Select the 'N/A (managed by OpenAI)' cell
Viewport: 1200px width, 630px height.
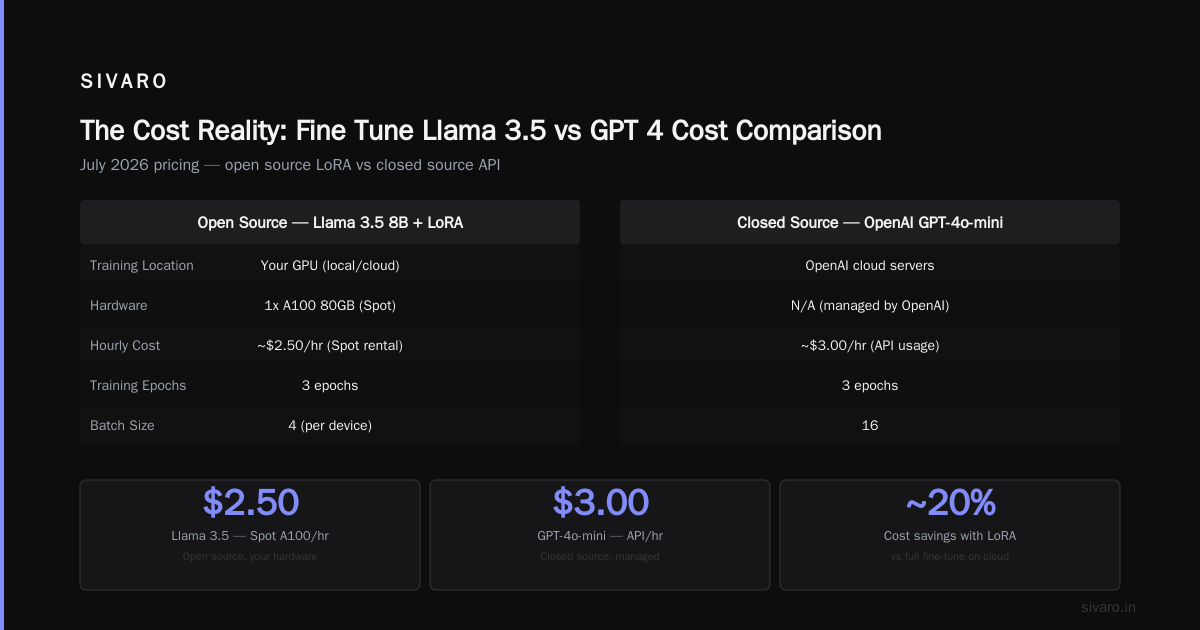pyautogui.click(x=870, y=305)
